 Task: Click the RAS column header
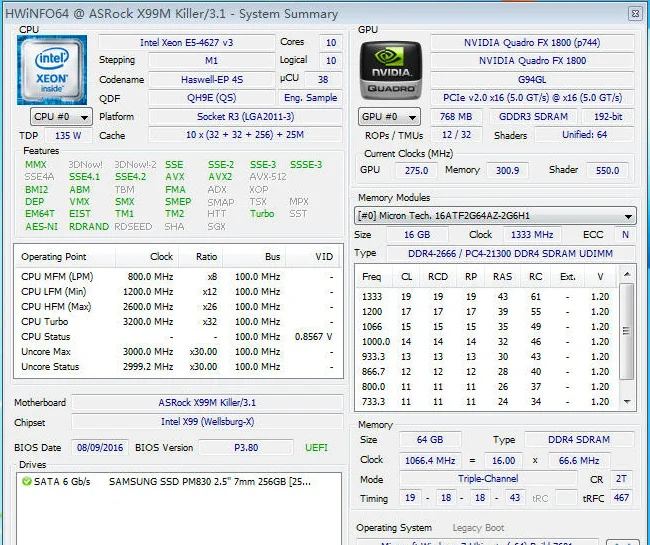502,276
